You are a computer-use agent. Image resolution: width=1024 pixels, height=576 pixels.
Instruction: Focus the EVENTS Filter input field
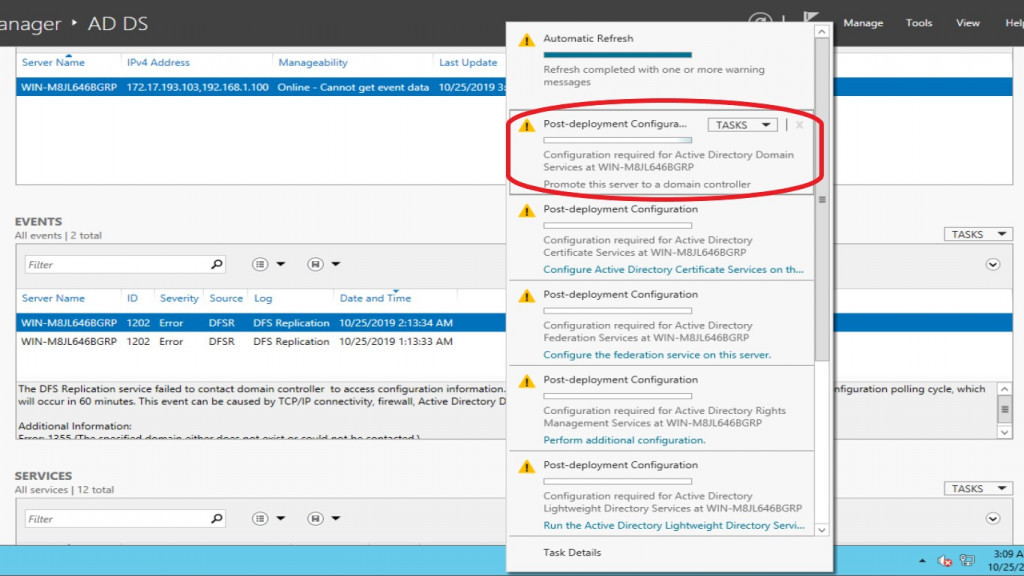point(116,264)
